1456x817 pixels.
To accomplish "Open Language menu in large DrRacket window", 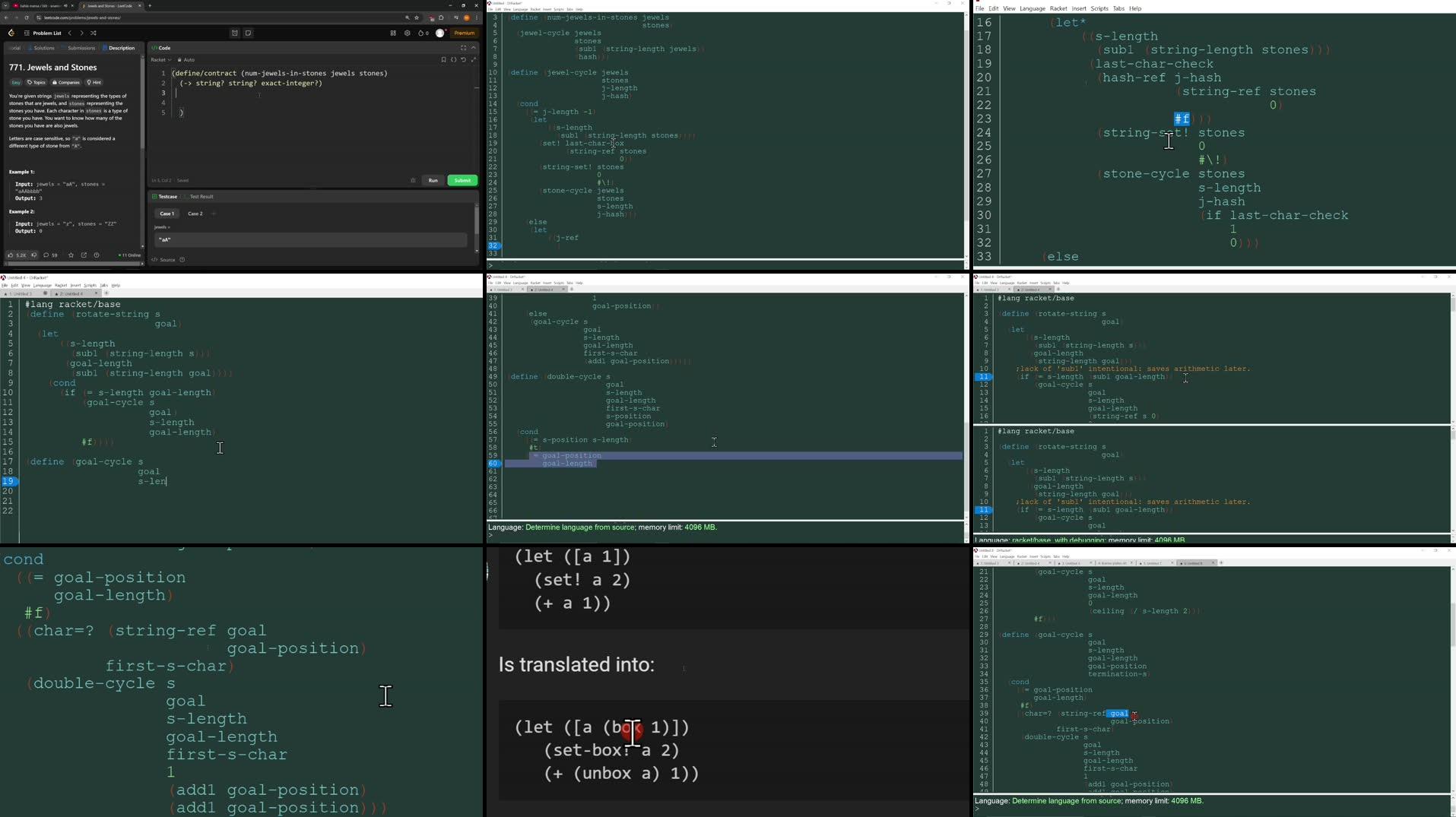I will 1032,8.
